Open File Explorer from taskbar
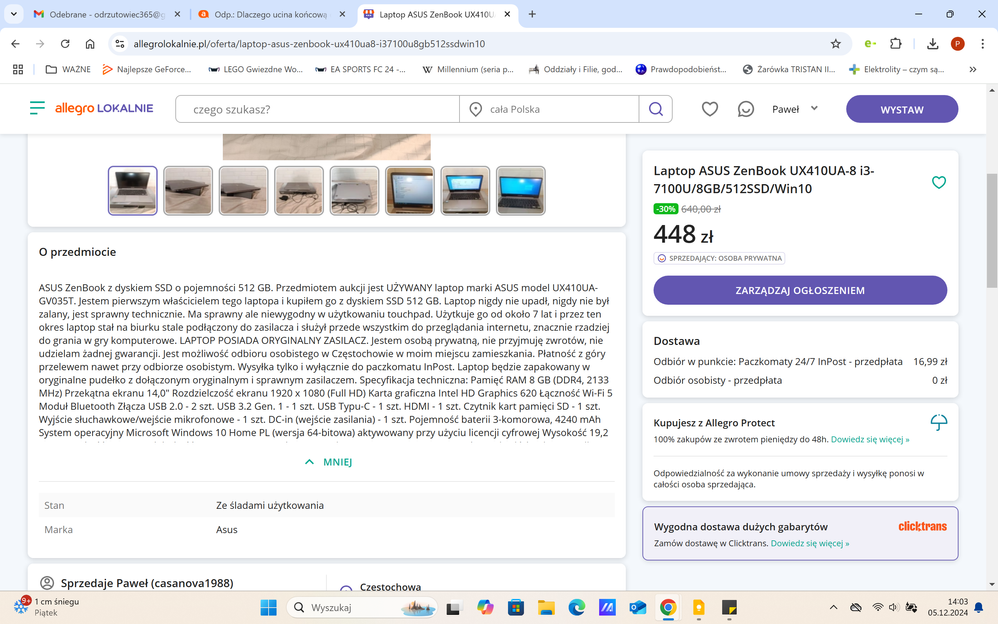998x624 pixels. [x=546, y=607]
